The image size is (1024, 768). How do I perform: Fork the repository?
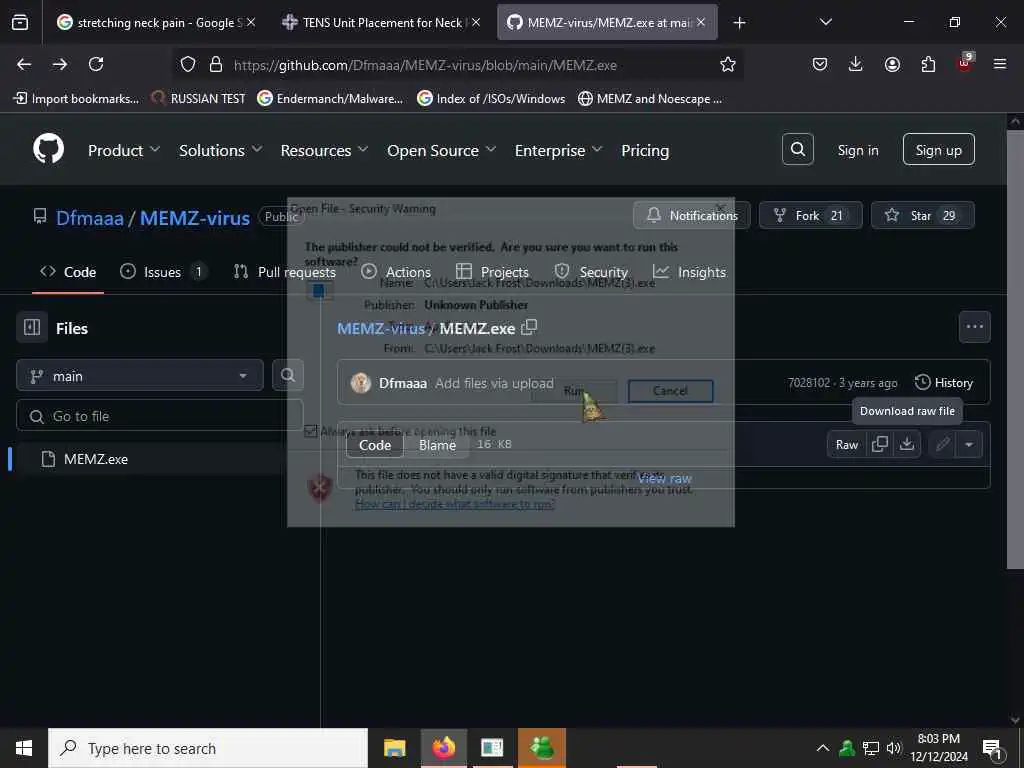(x=810, y=215)
